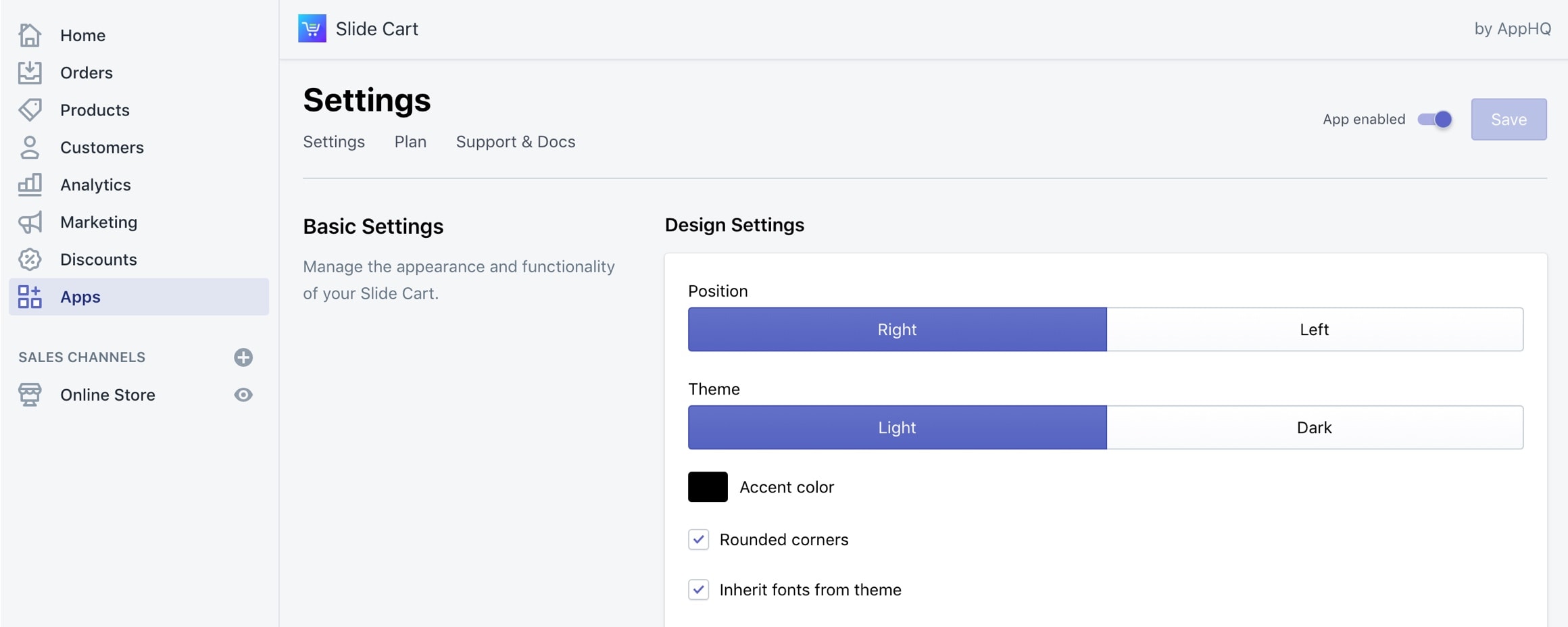Click the Slide Cart app logo

click(312, 28)
